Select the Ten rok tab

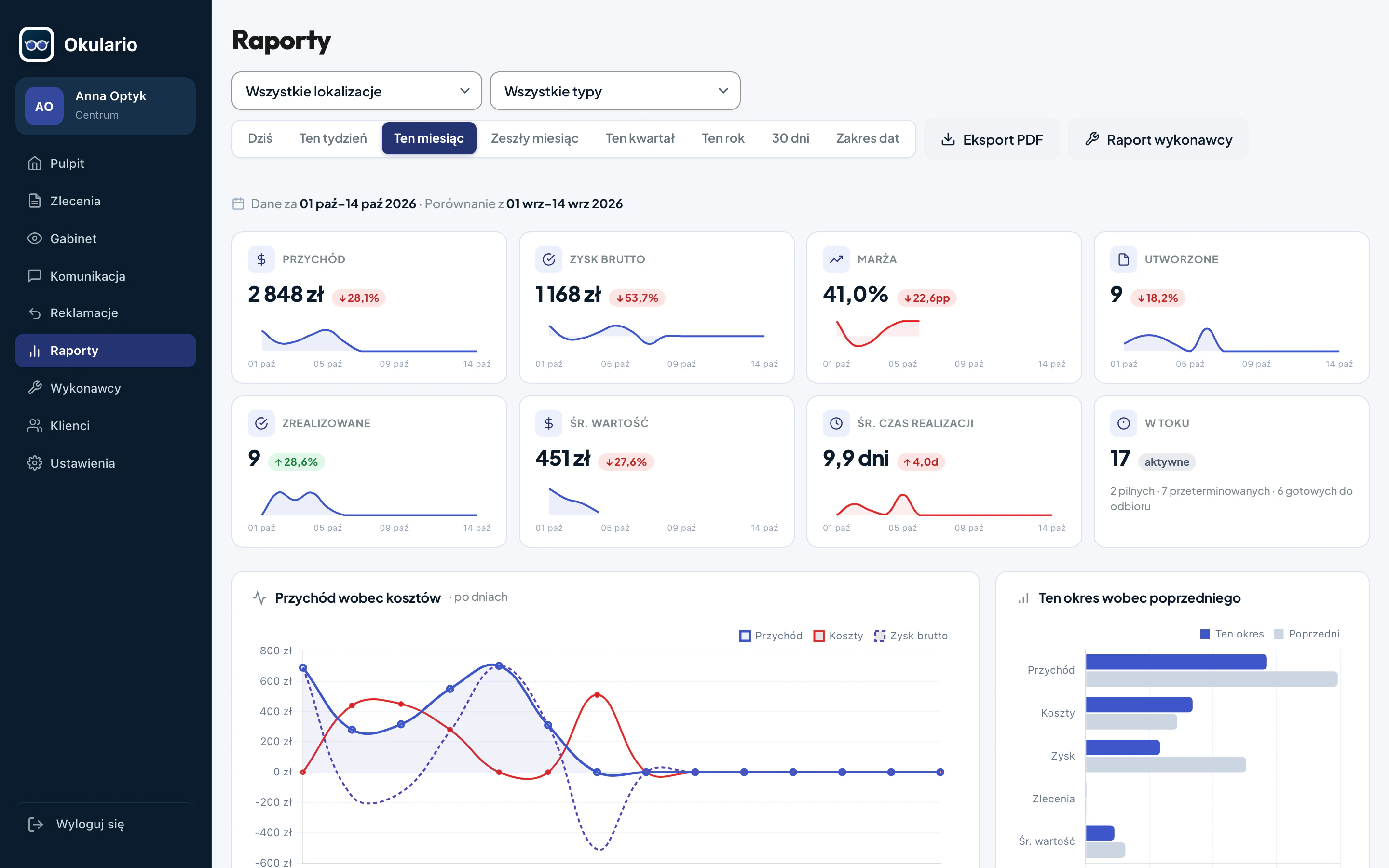point(722,138)
